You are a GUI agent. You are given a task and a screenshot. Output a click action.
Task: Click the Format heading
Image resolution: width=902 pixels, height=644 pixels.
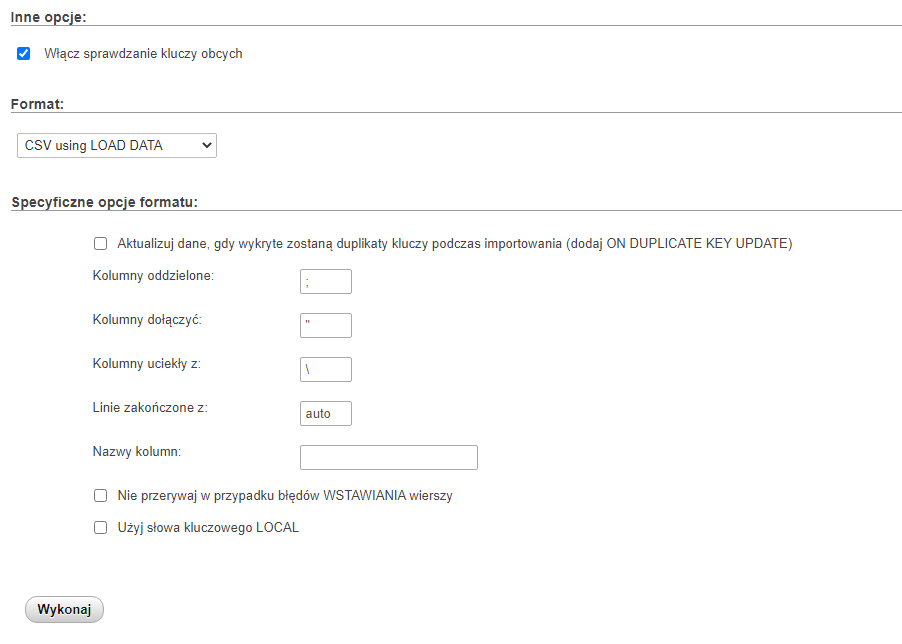37,104
